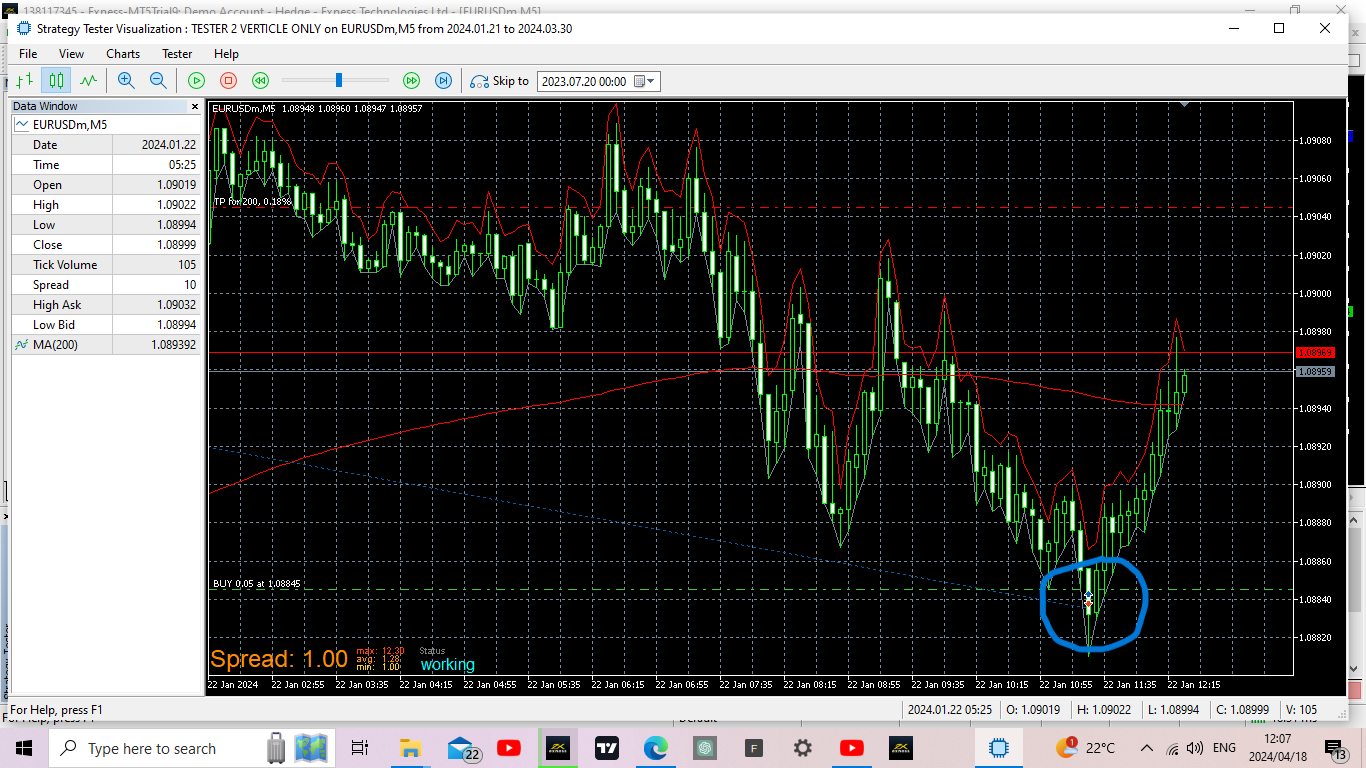Stop testing with the red stop button
1366x768 pixels.
click(x=228, y=81)
